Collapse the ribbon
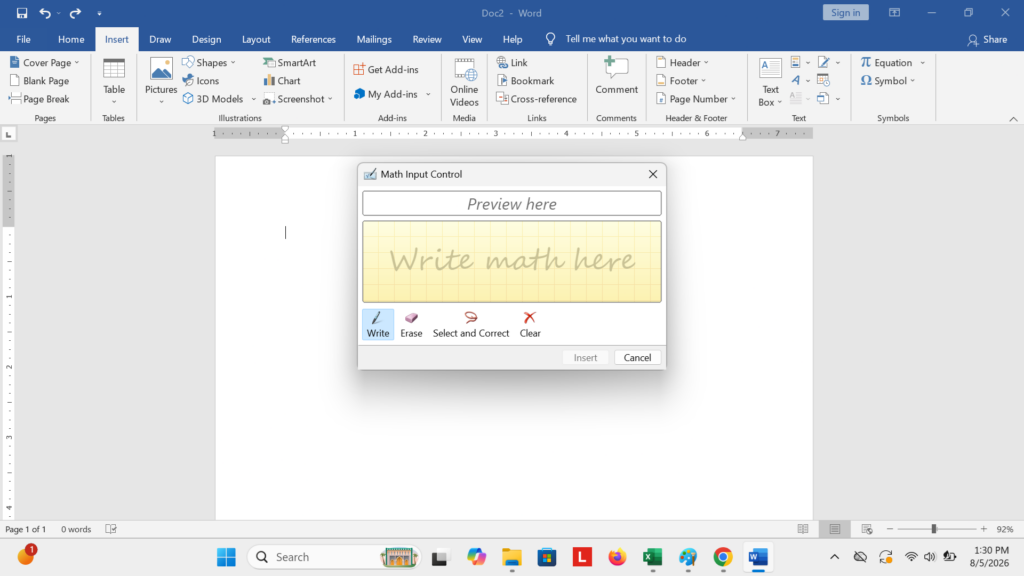The height and width of the screenshot is (576, 1024). point(1013,119)
